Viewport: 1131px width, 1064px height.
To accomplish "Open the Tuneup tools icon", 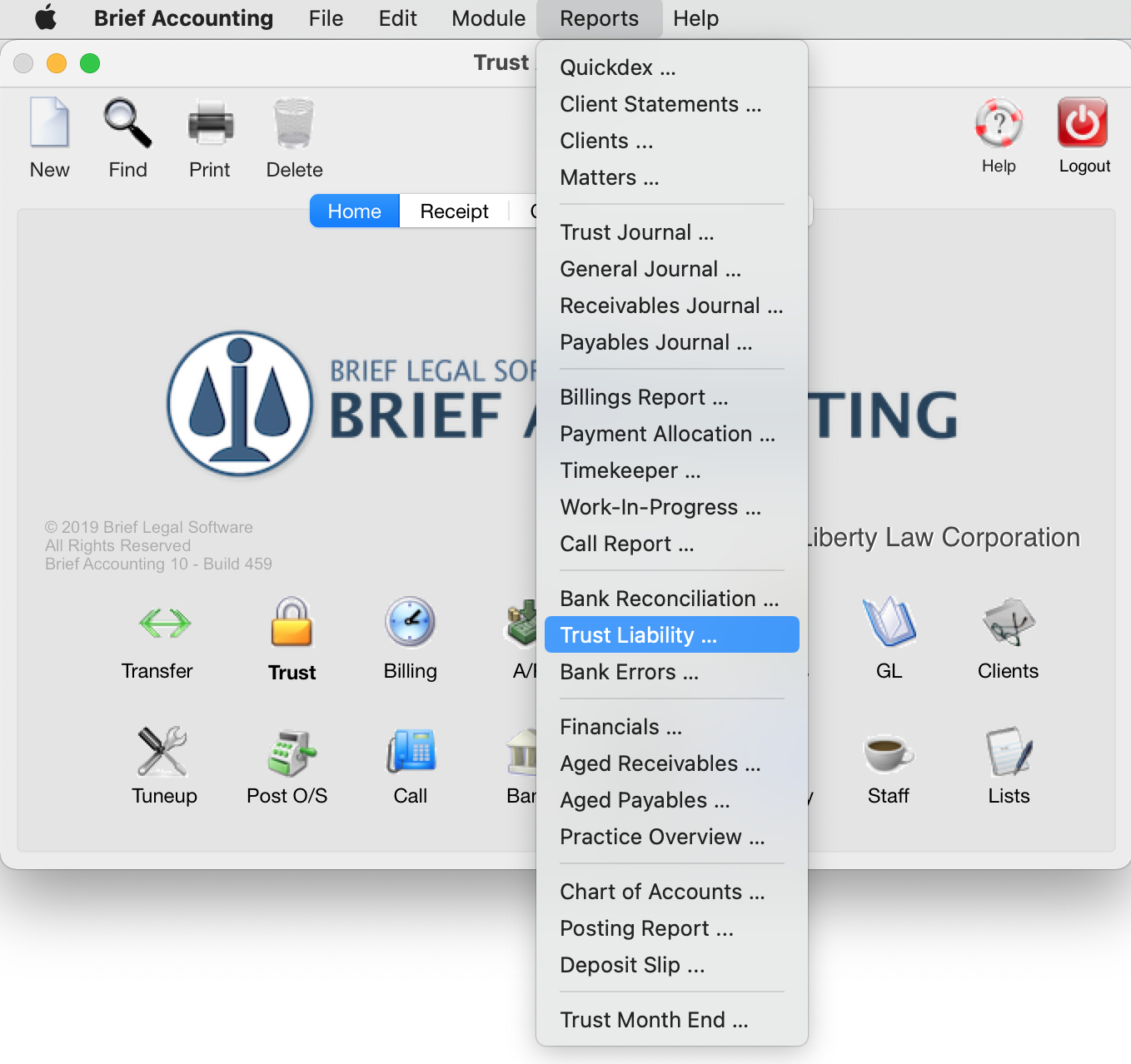I will [163, 750].
